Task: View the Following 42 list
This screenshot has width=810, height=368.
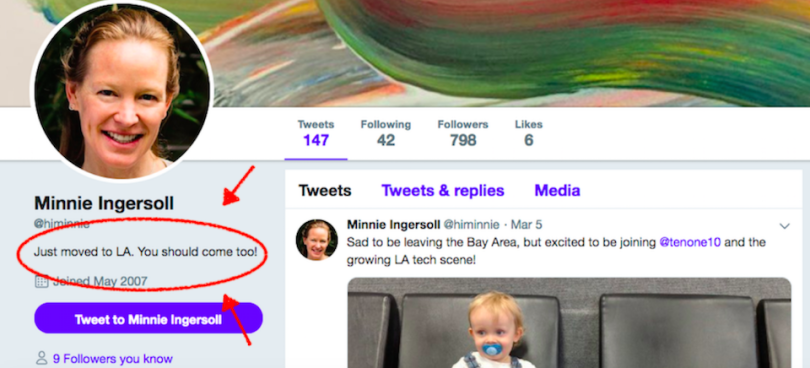Action: pos(385,133)
